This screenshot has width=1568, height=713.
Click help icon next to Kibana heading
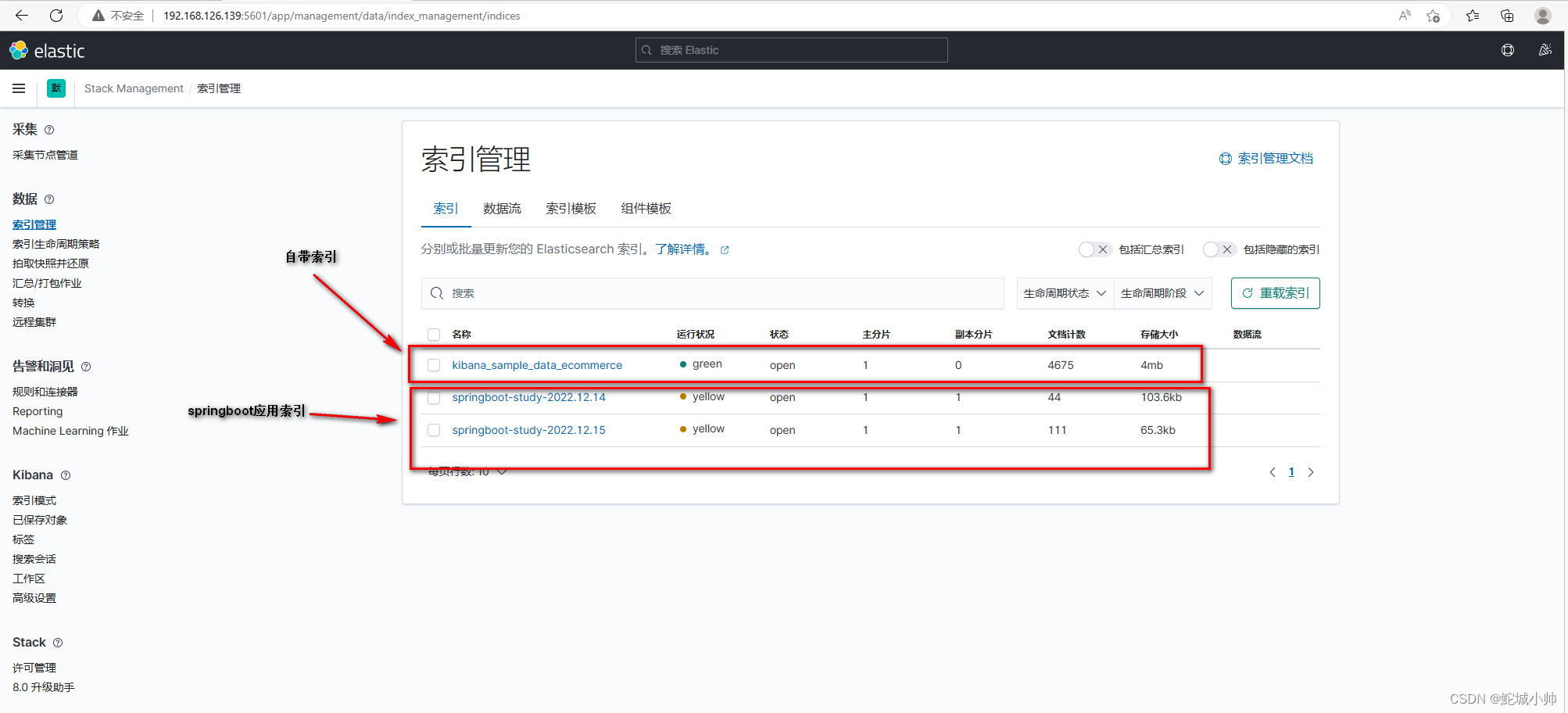pos(66,475)
